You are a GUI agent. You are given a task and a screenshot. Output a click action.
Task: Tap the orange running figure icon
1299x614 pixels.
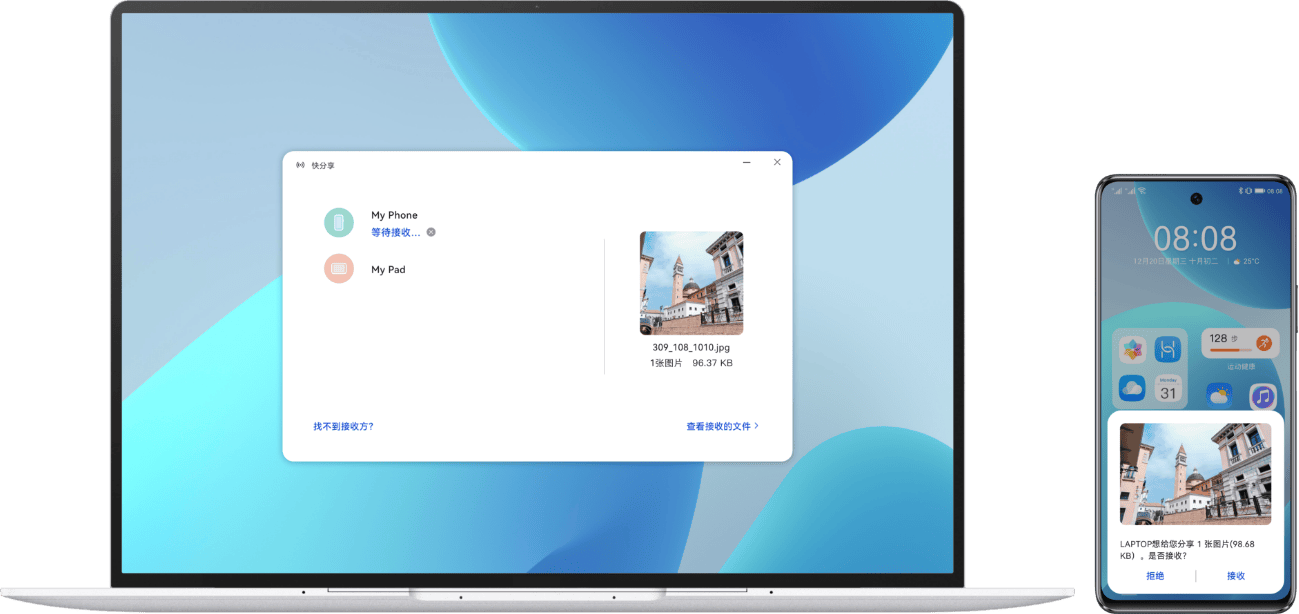click(x=1264, y=343)
